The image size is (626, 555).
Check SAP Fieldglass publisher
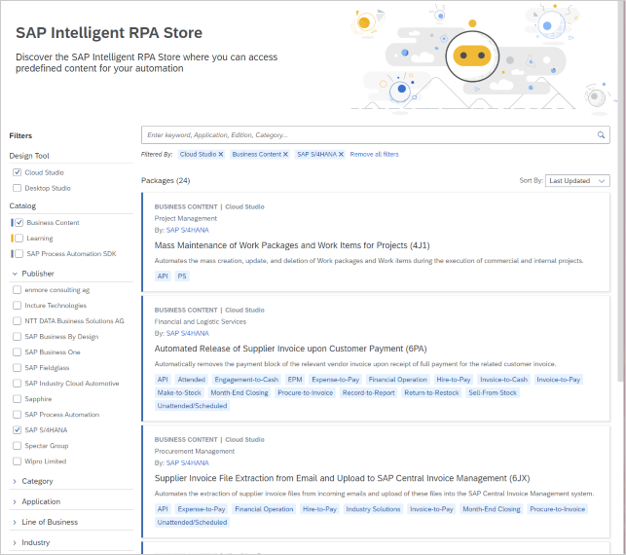point(17,368)
